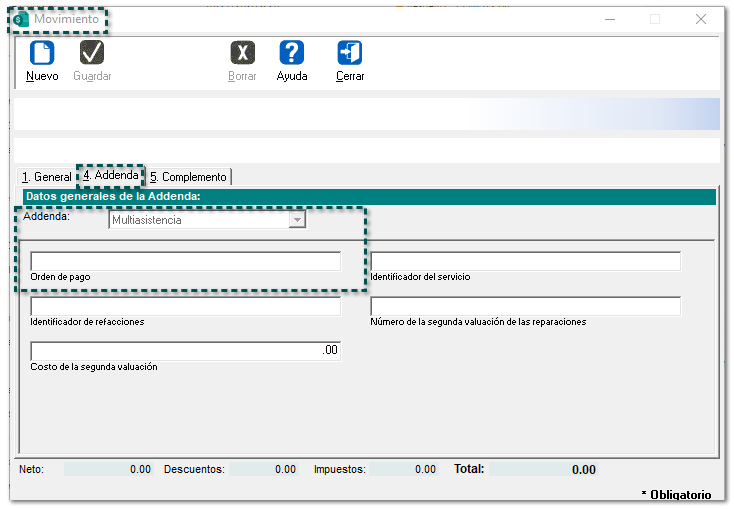Click the Movimiento app icon in title bar
Screen dimensions: 734x509
click(x=21, y=19)
